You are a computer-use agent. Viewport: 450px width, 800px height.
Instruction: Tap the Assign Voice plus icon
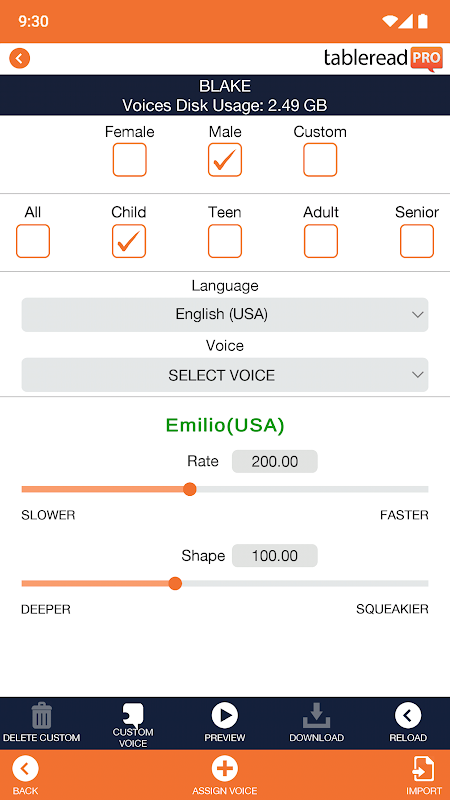[x=224, y=769]
